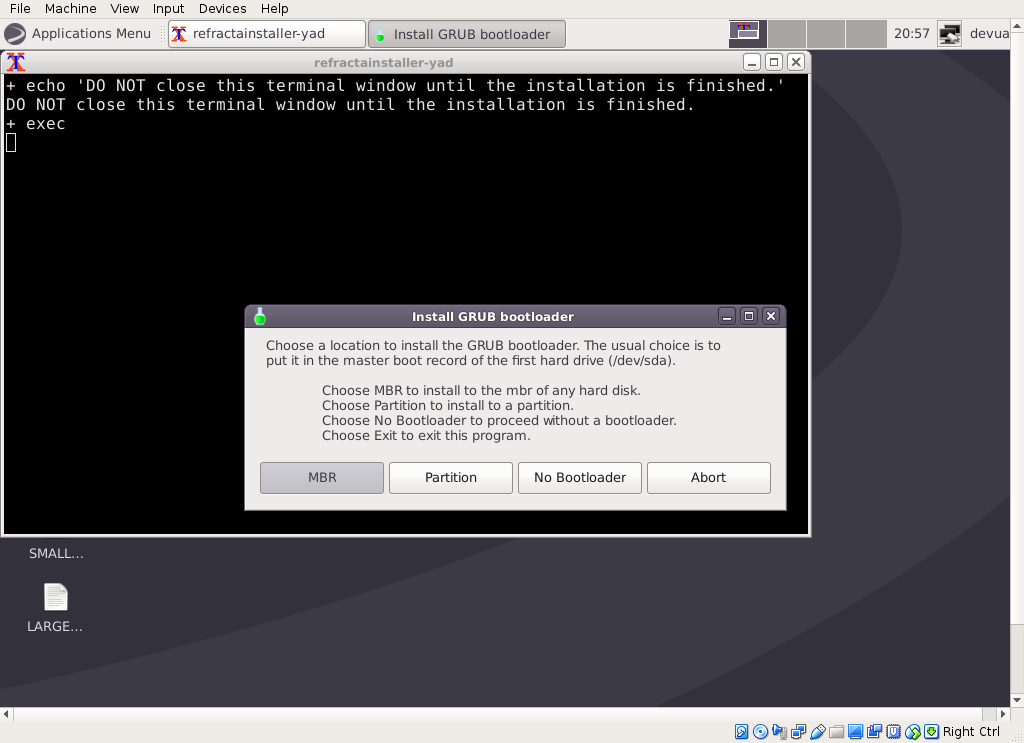Click the Partition button in GRUB dialog

(x=451, y=477)
